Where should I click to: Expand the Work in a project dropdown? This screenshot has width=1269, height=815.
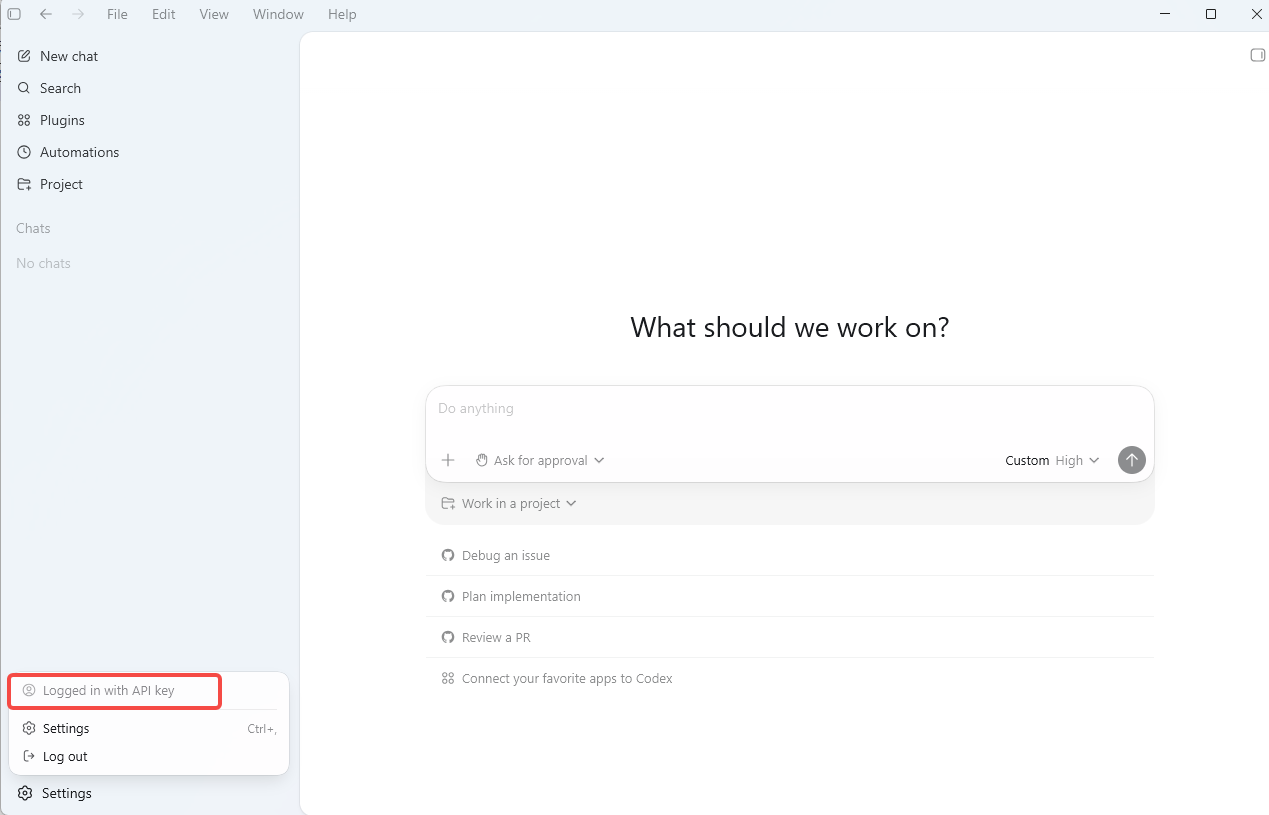(x=509, y=503)
